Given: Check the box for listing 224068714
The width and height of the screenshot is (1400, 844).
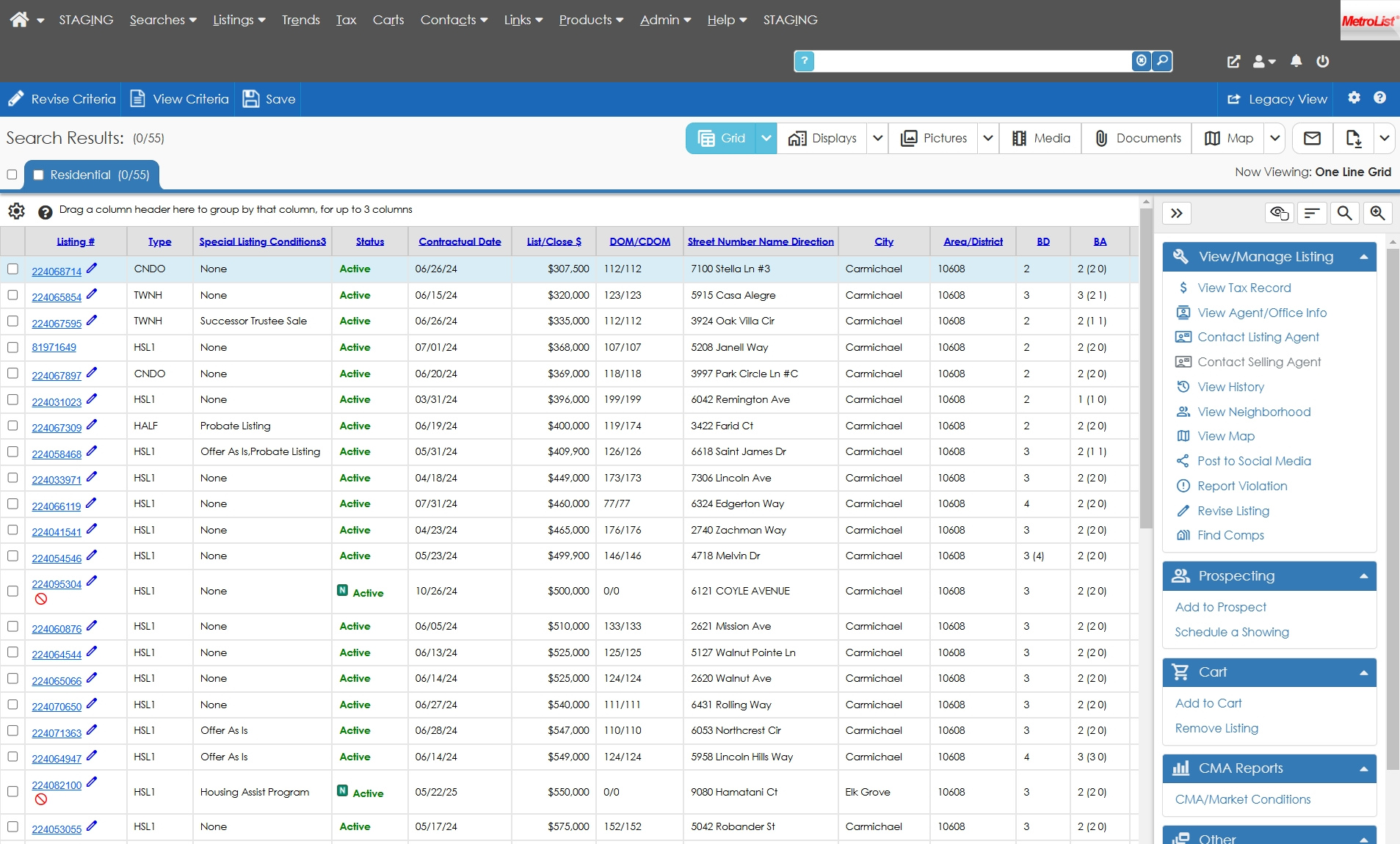Looking at the screenshot, I should [12, 269].
